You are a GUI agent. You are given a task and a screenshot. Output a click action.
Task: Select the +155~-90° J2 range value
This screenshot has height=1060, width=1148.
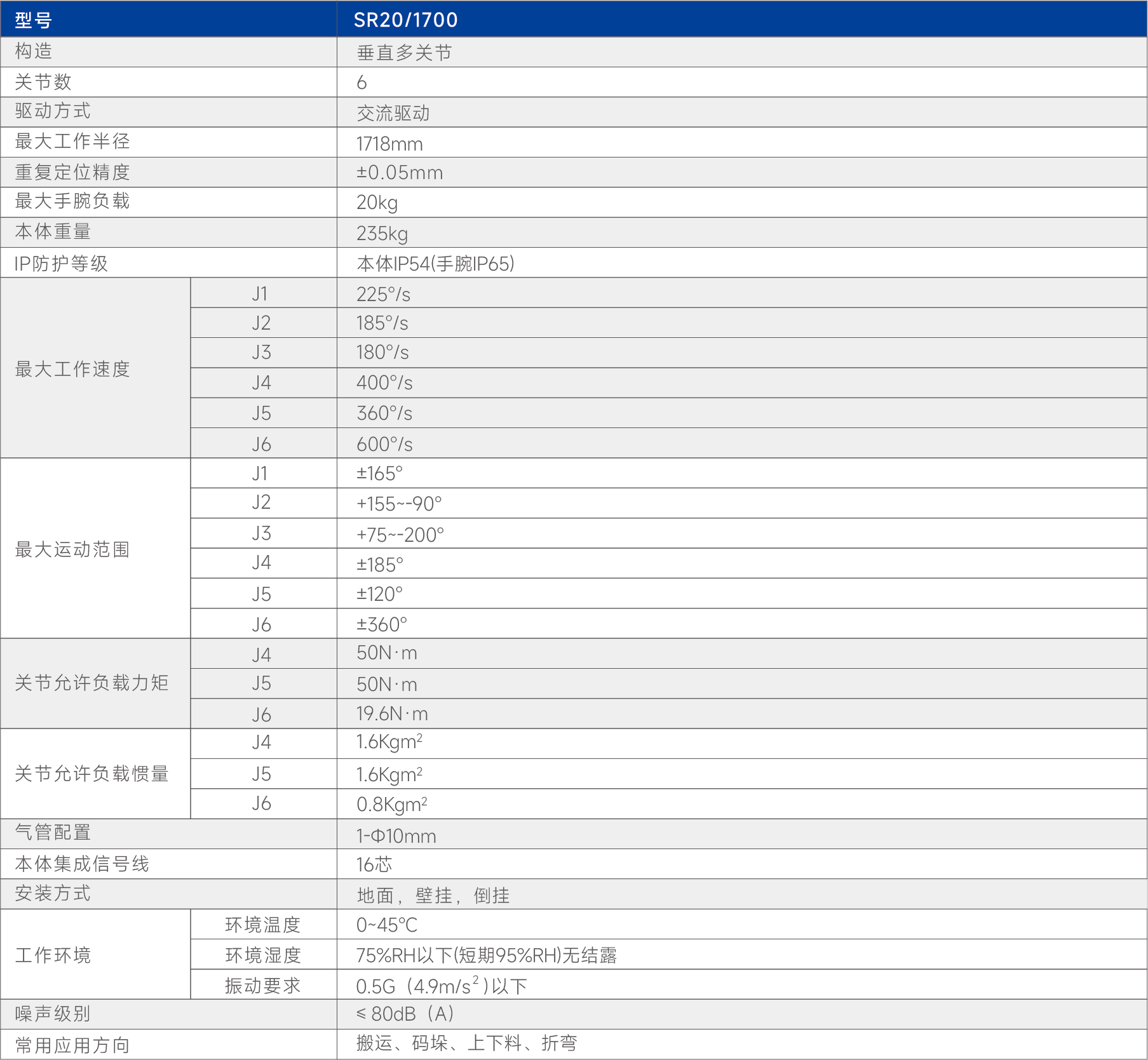click(x=398, y=504)
